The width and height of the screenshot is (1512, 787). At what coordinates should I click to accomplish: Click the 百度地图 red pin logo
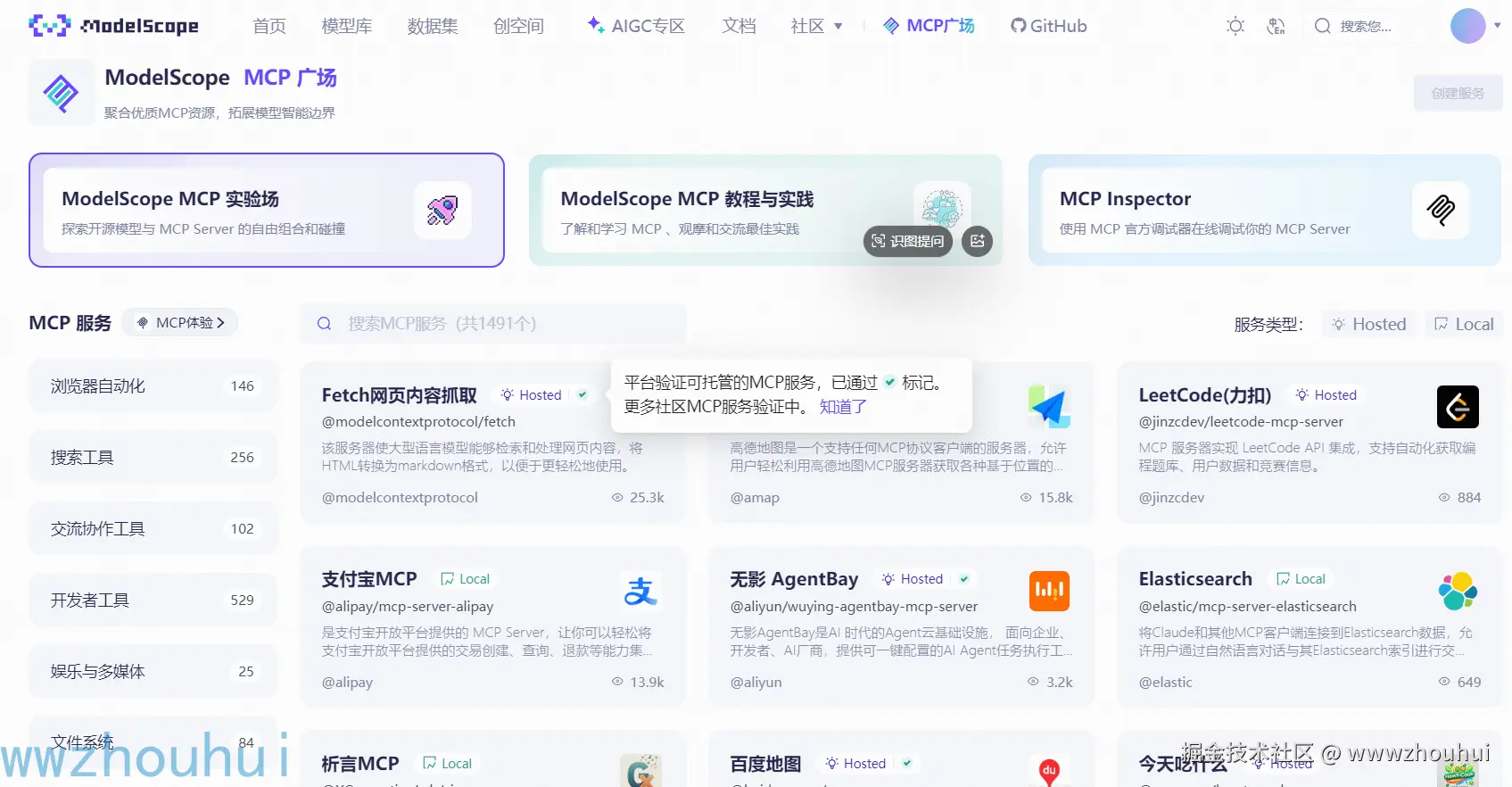click(x=1049, y=771)
